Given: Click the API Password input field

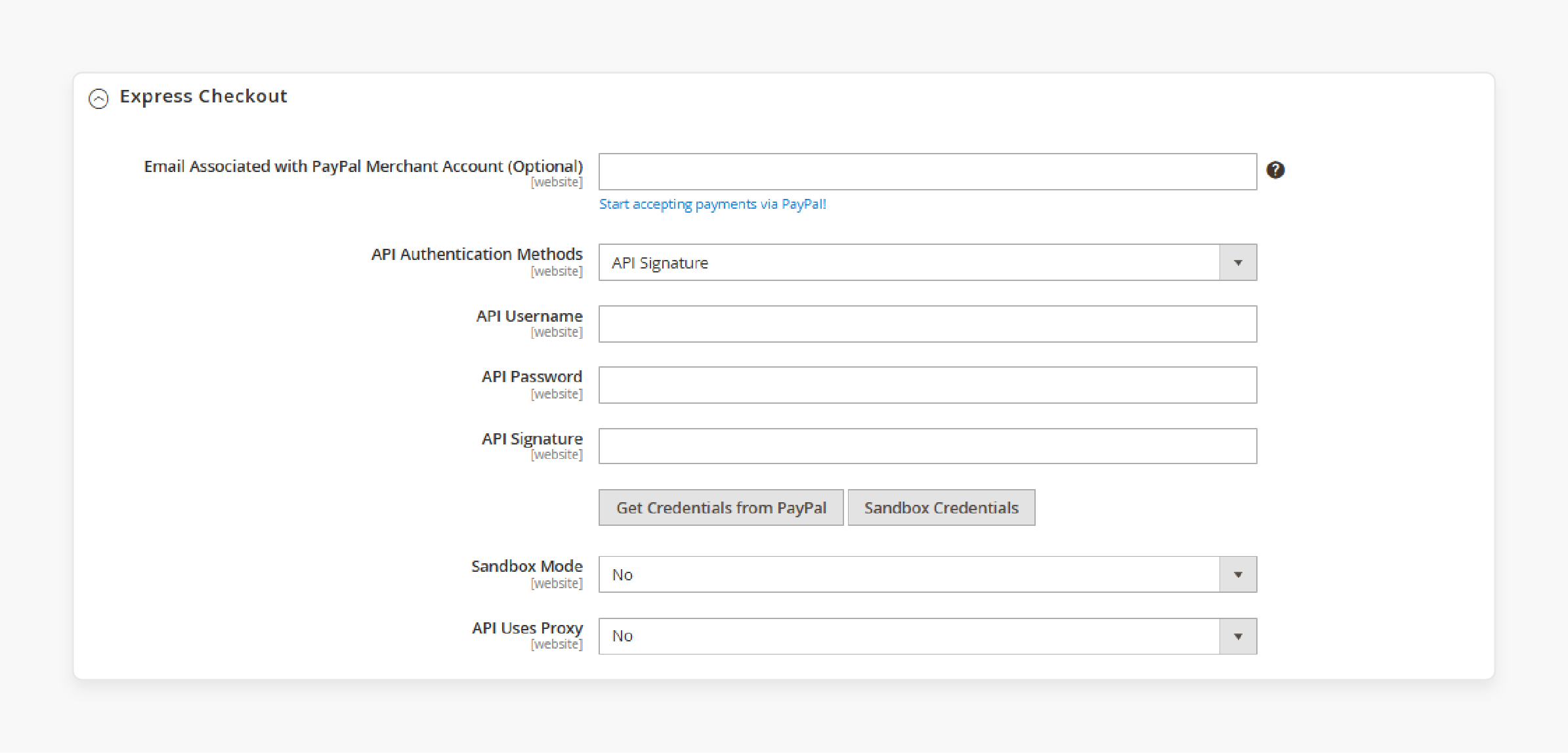Looking at the screenshot, I should pos(927,385).
